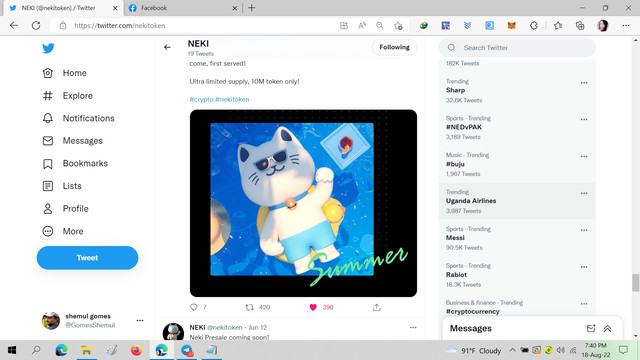The image size is (640, 360).
Task: Click the page vertical scrollbar thumb
Action: tap(636, 283)
